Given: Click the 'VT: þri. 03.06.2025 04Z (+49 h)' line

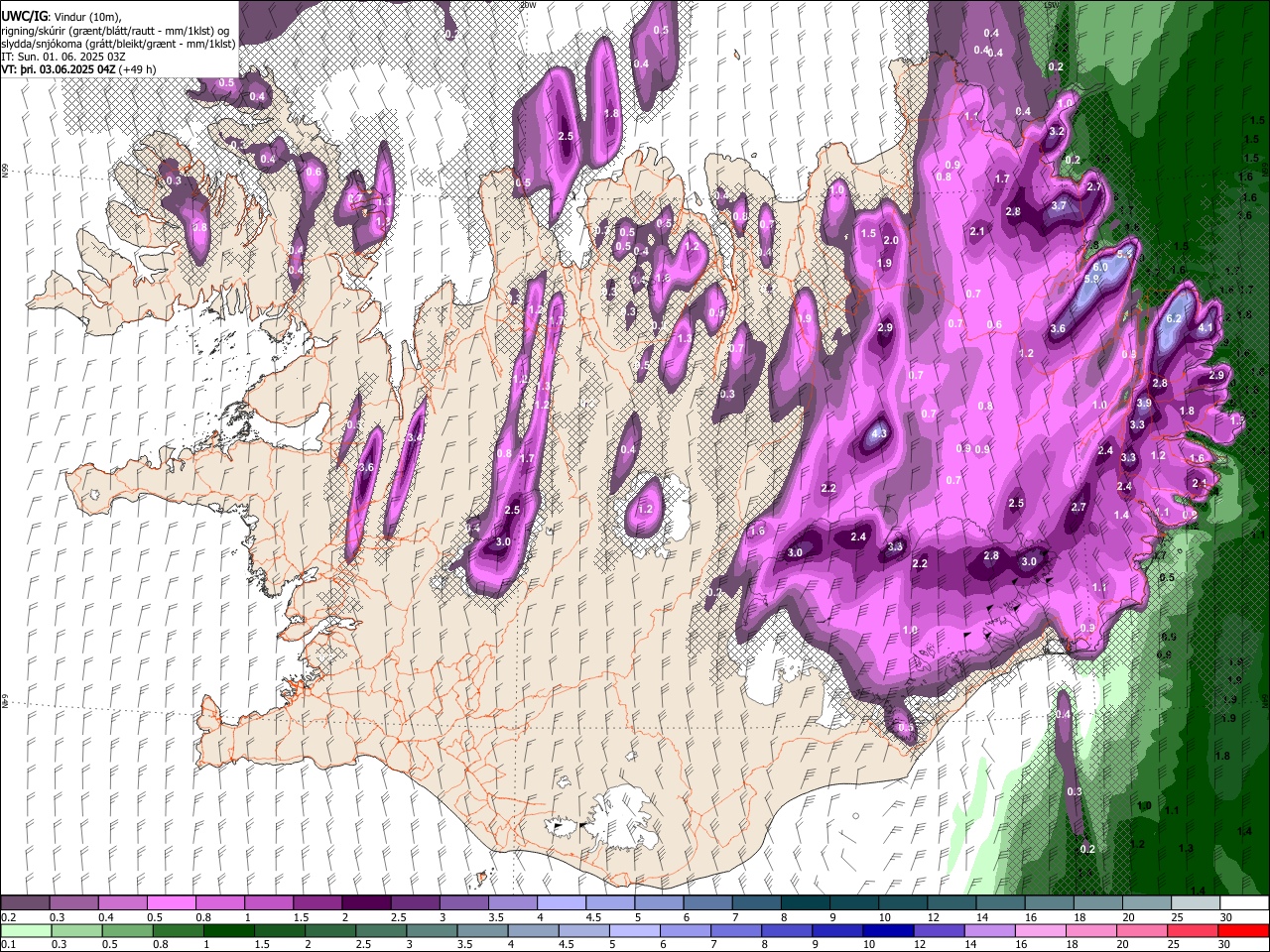Looking at the screenshot, I should pos(79,69).
